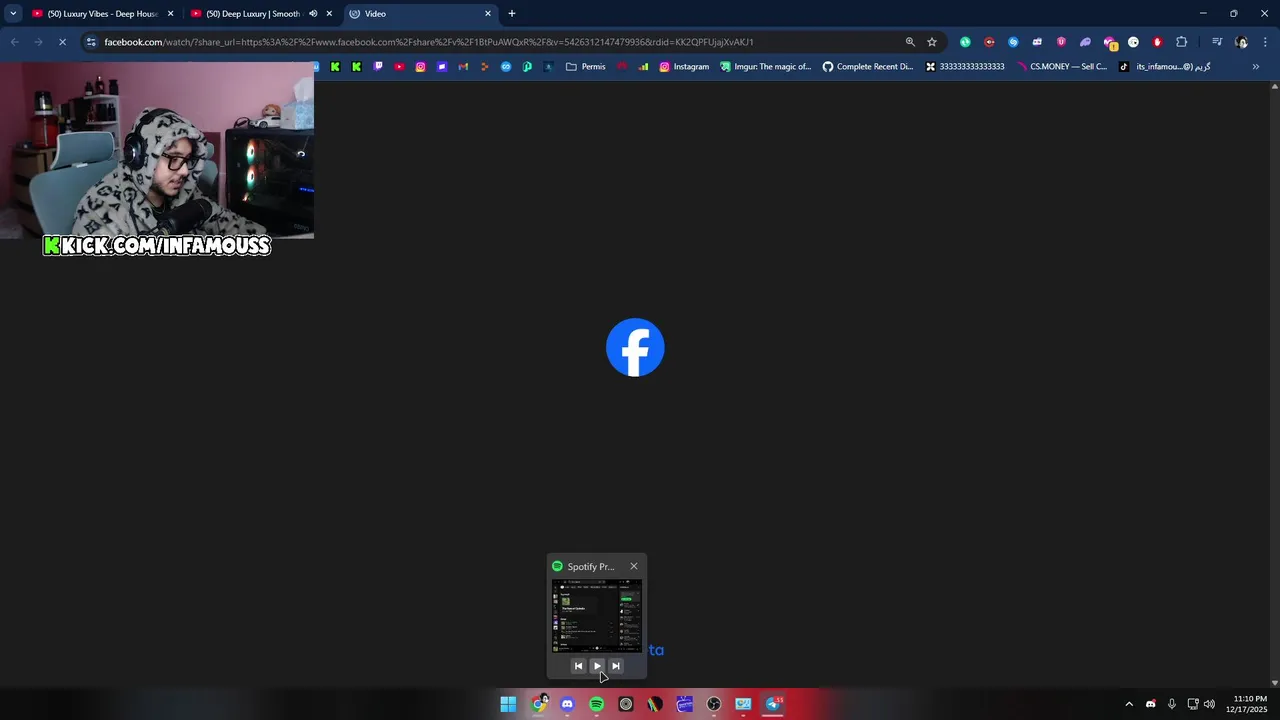Open the pink shield extension
Screen dimensions: 1280x720
click(x=1061, y=42)
